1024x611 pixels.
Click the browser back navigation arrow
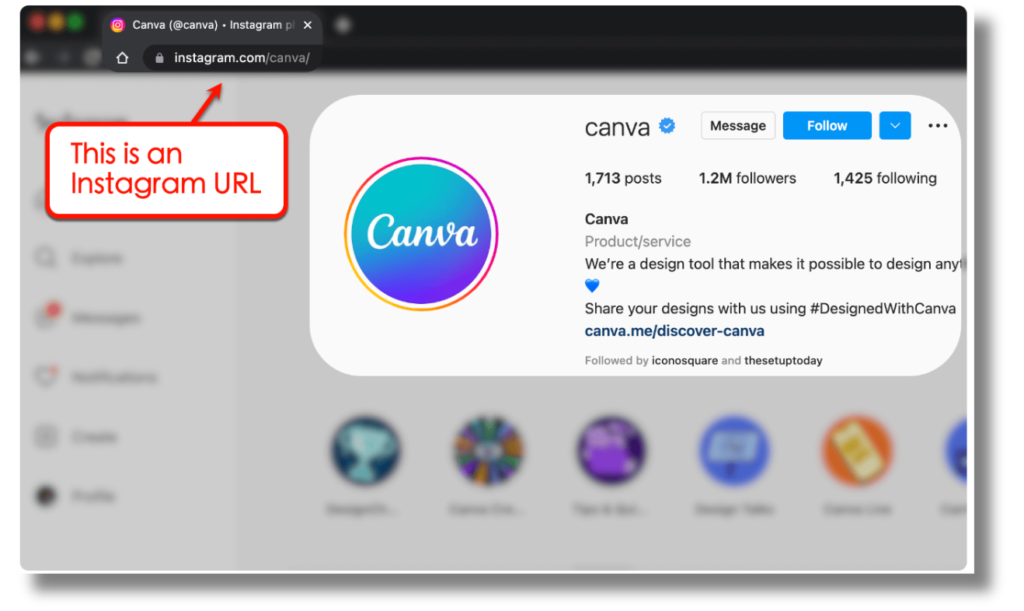coord(30,57)
